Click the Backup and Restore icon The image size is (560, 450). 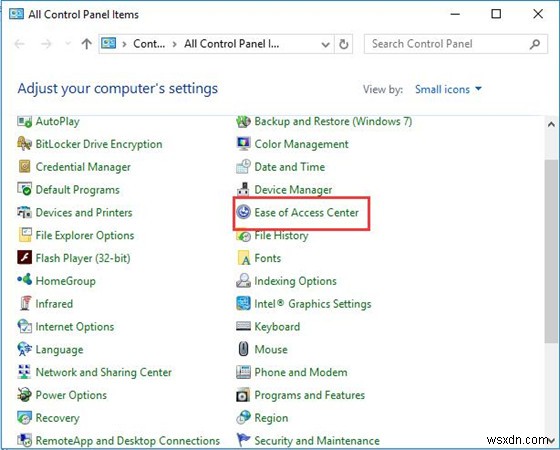click(244, 121)
